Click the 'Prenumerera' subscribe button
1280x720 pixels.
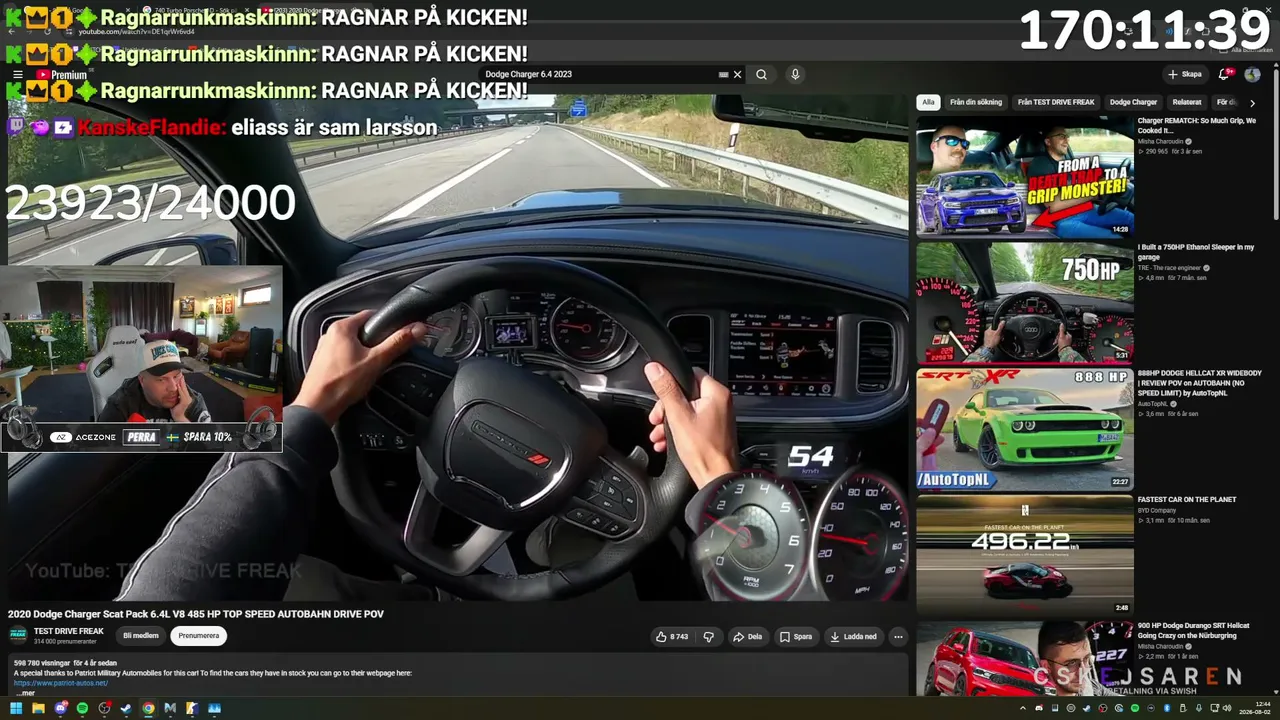coord(199,636)
